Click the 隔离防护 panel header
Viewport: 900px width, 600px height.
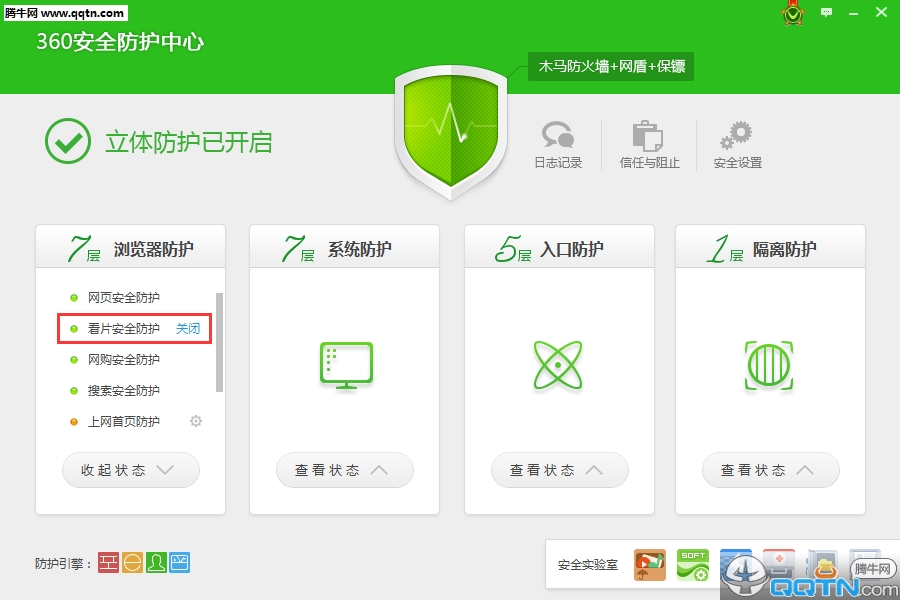coord(770,247)
